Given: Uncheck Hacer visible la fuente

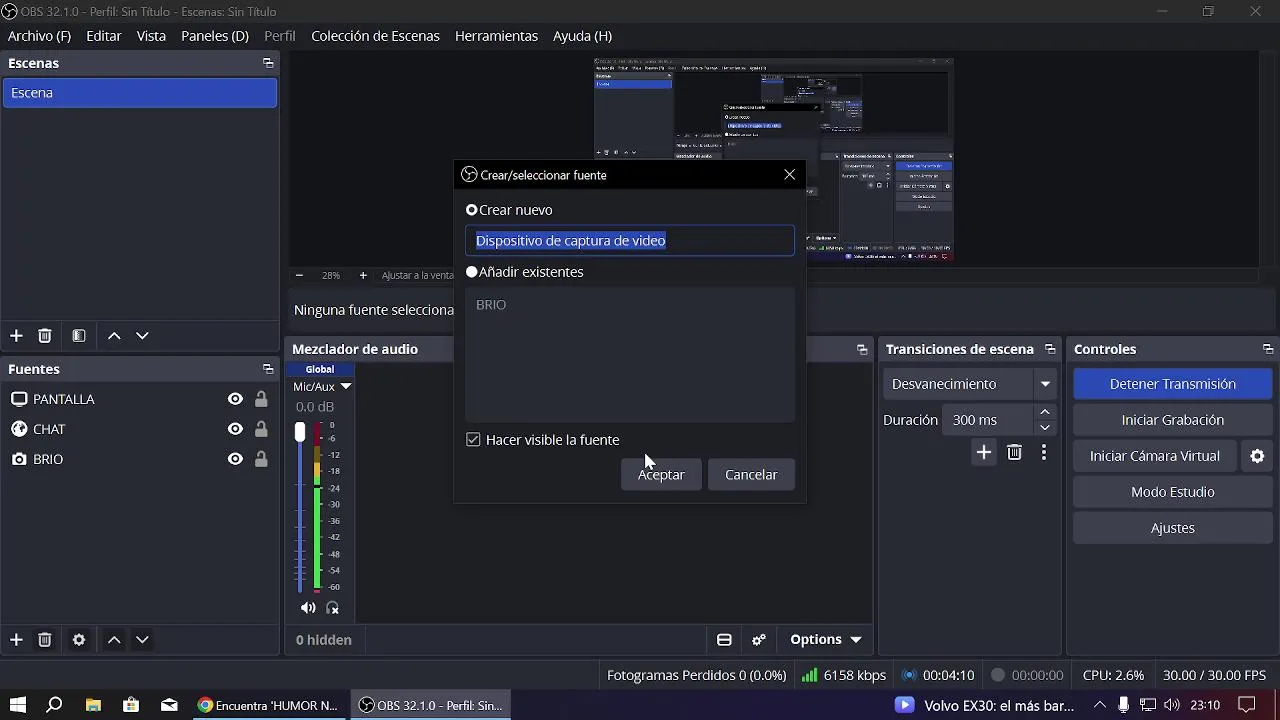Looking at the screenshot, I should pyautogui.click(x=473, y=440).
